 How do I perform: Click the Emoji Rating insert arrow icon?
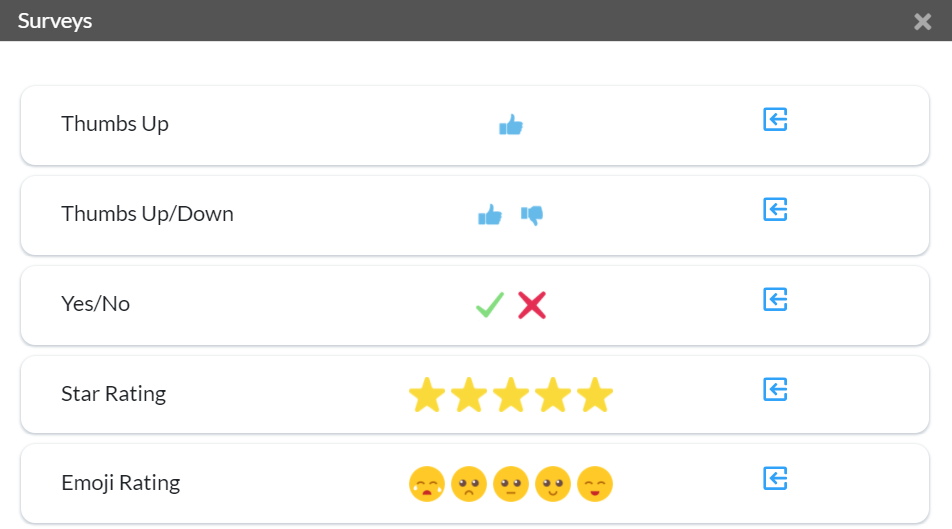pos(775,479)
